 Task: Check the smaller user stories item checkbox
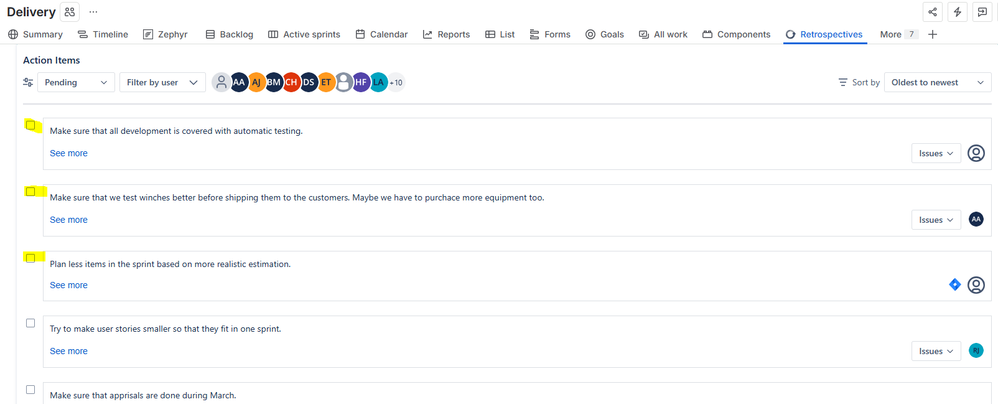coord(31,323)
